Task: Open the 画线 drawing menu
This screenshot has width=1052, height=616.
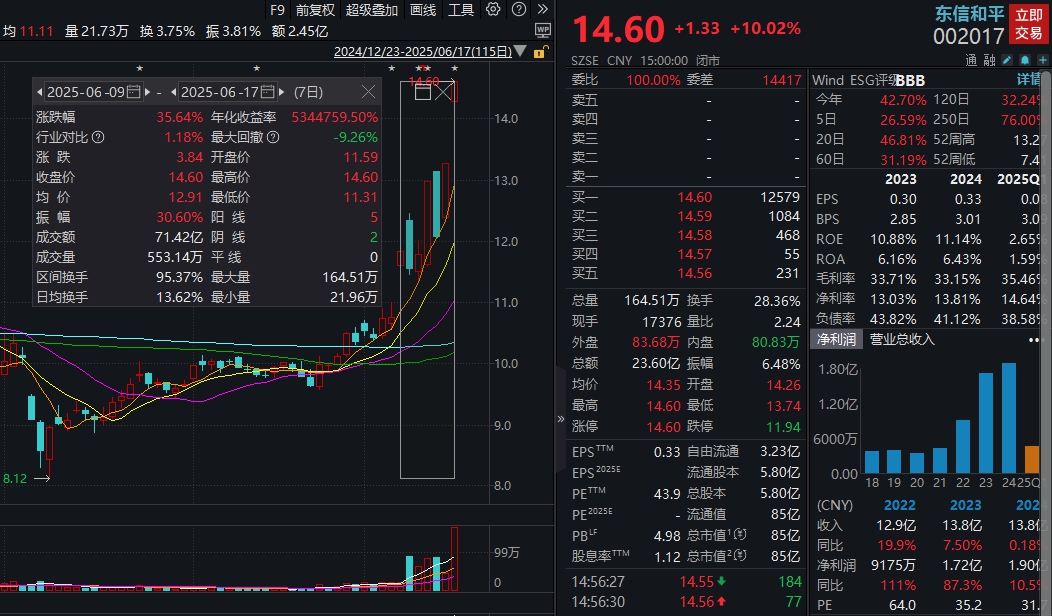Action: click(423, 9)
